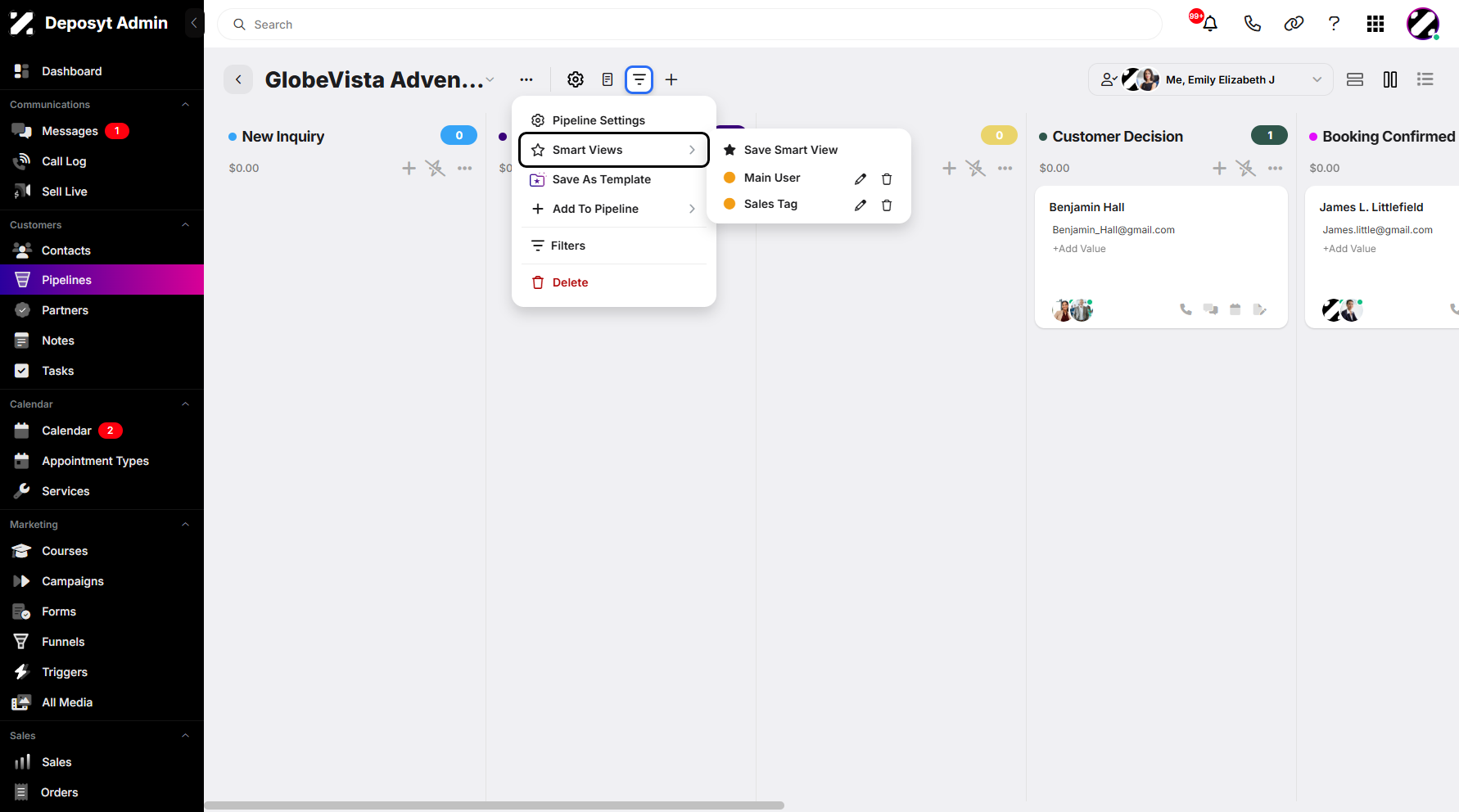The width and height of the screenshot is (1459, 812).
Task: Click the back arrow beside pipeline title
Action: (x=238, y=79)
